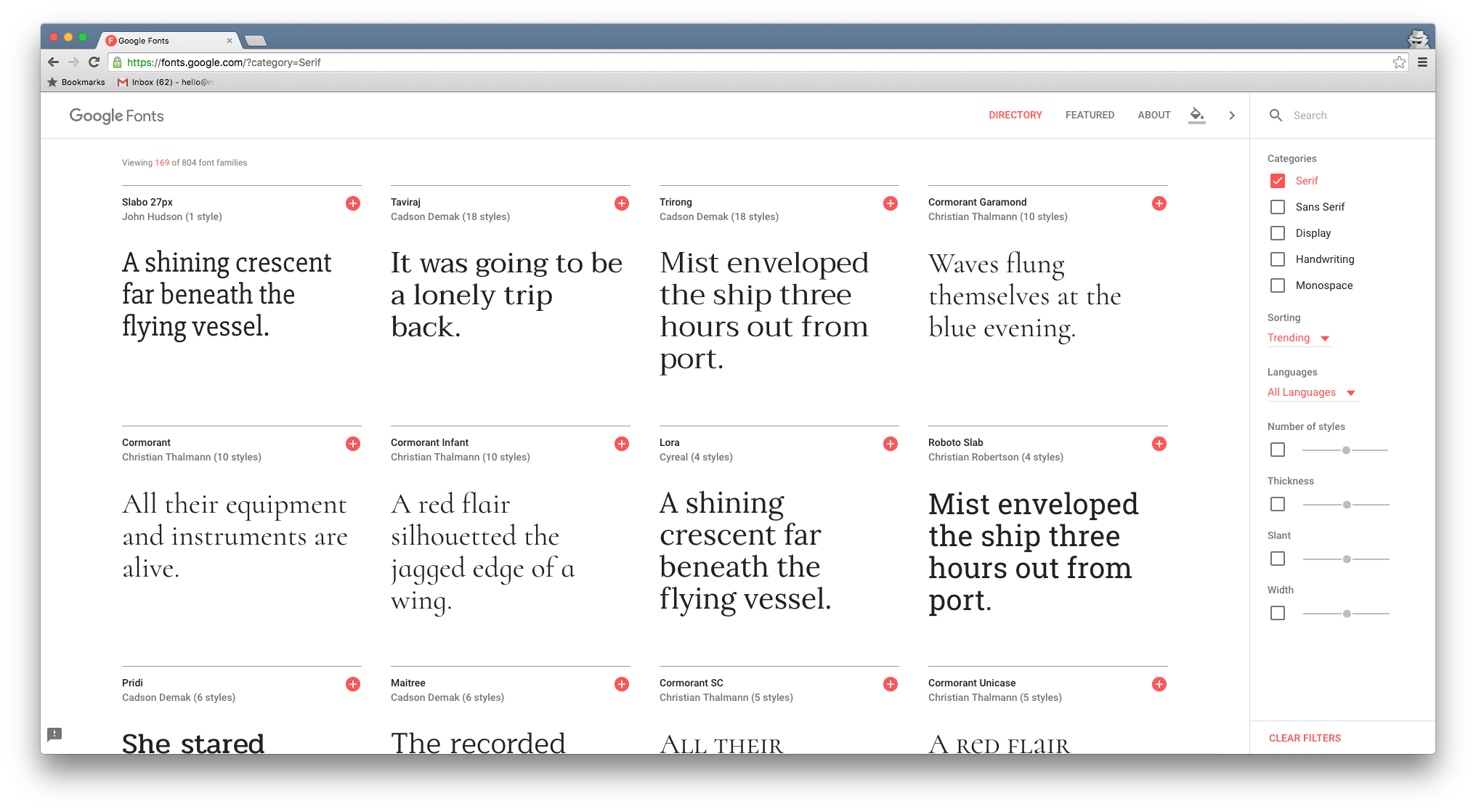Add Cormorant SC with plus icon
The image size is (1476, 812).
(x=891, y=684)
